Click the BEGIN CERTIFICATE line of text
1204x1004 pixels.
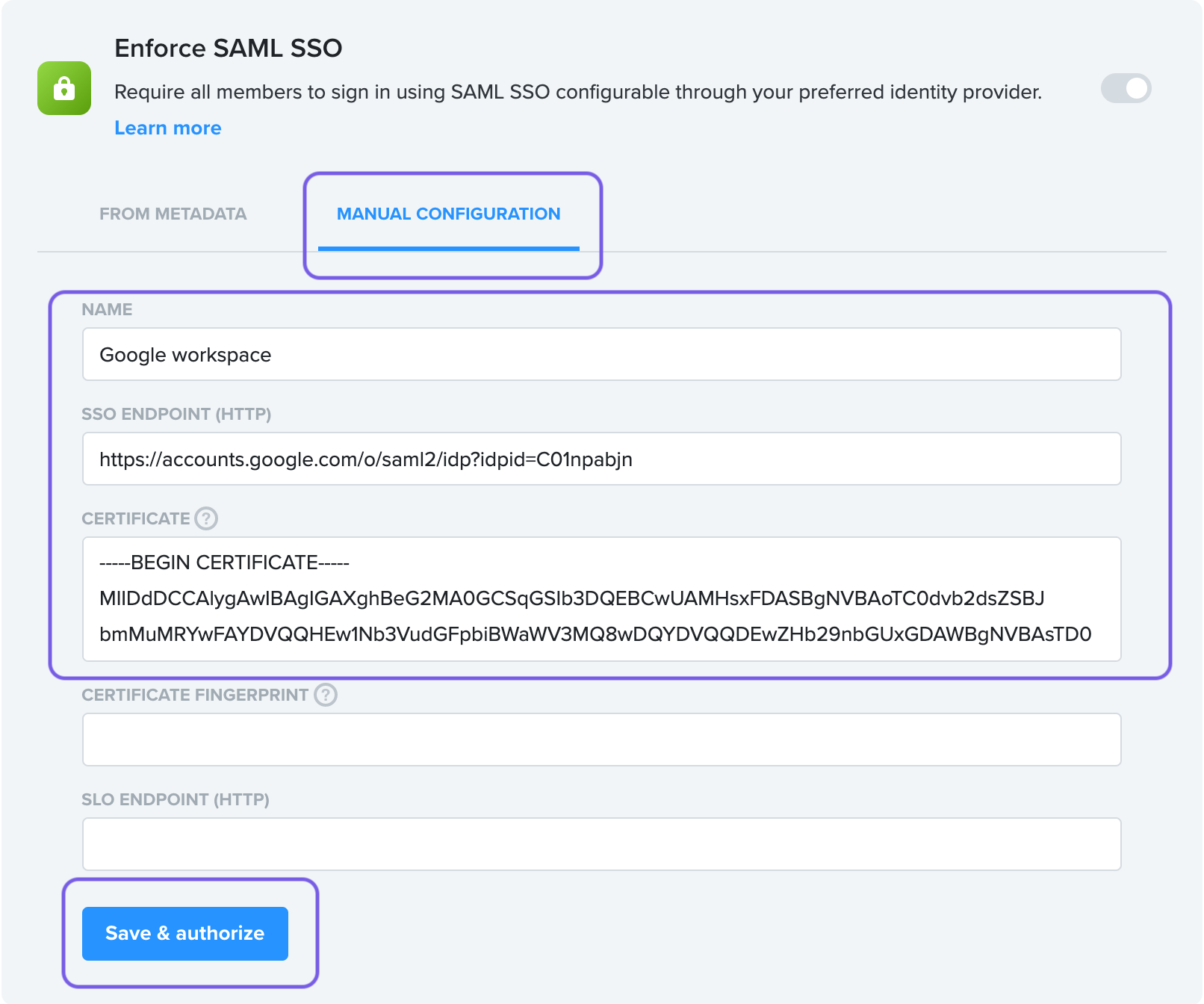(x=224, y=563)
